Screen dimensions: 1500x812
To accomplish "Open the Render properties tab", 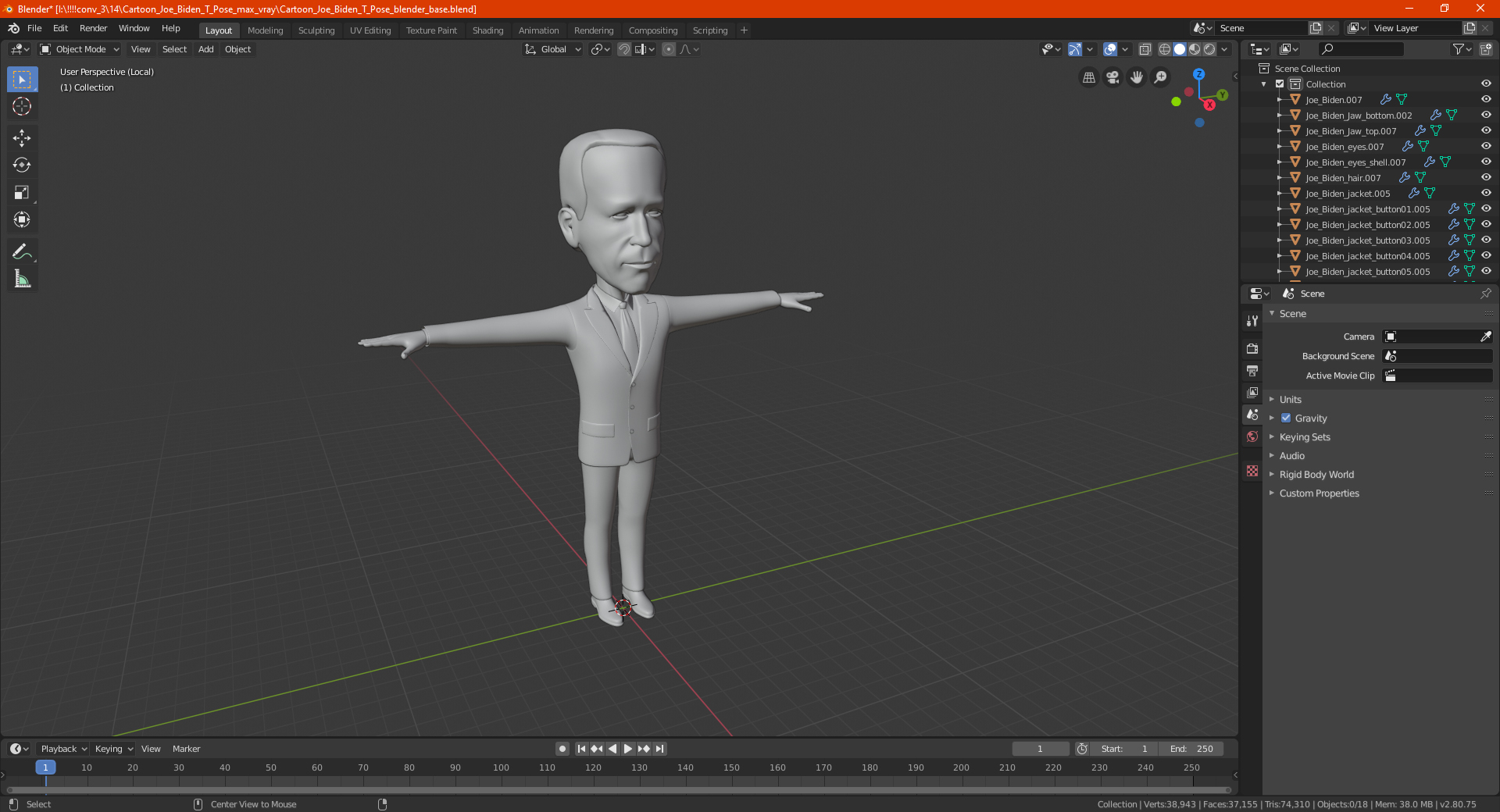I will [1252, 348].
